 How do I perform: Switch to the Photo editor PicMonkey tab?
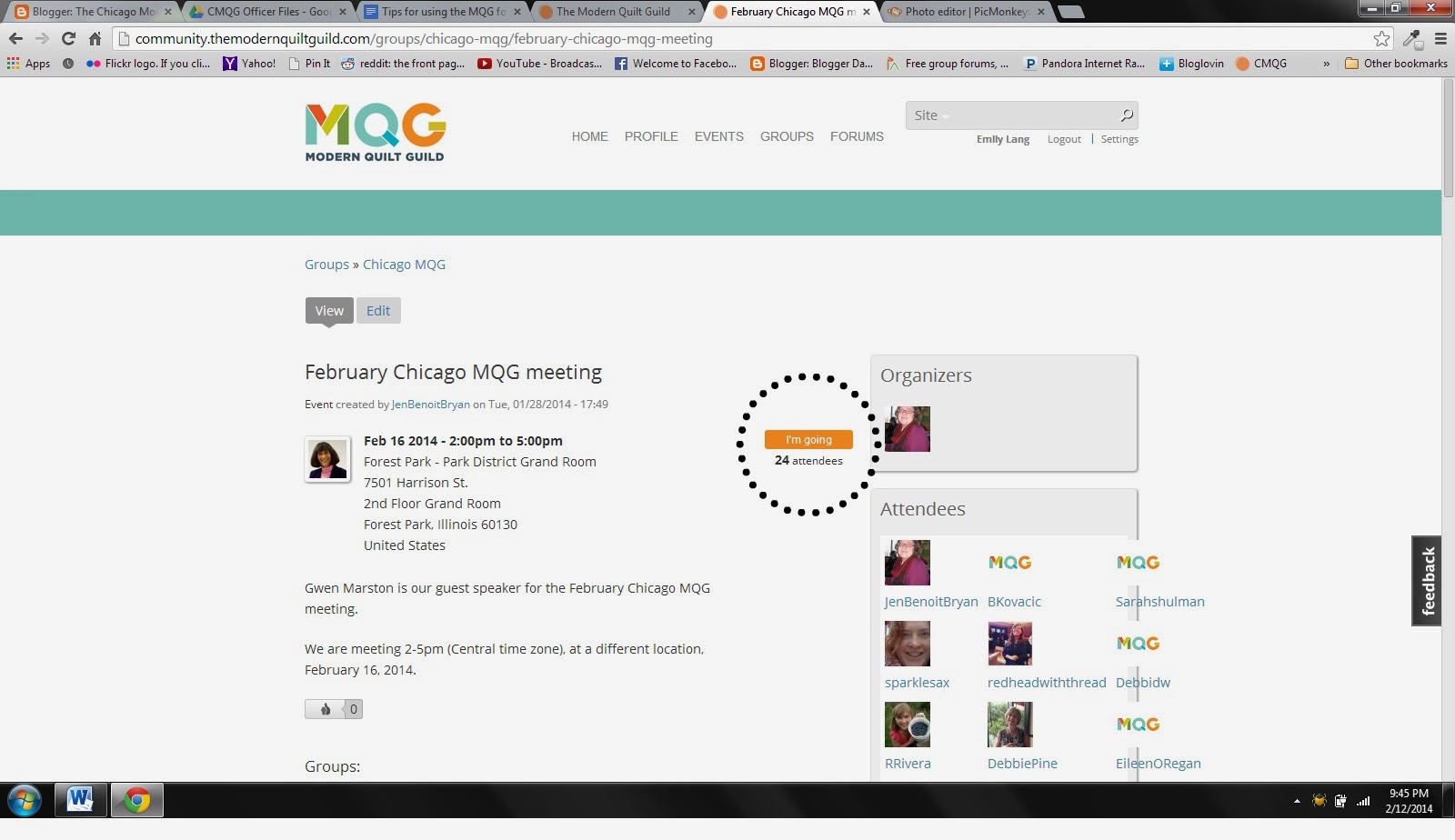pos(966,12)
